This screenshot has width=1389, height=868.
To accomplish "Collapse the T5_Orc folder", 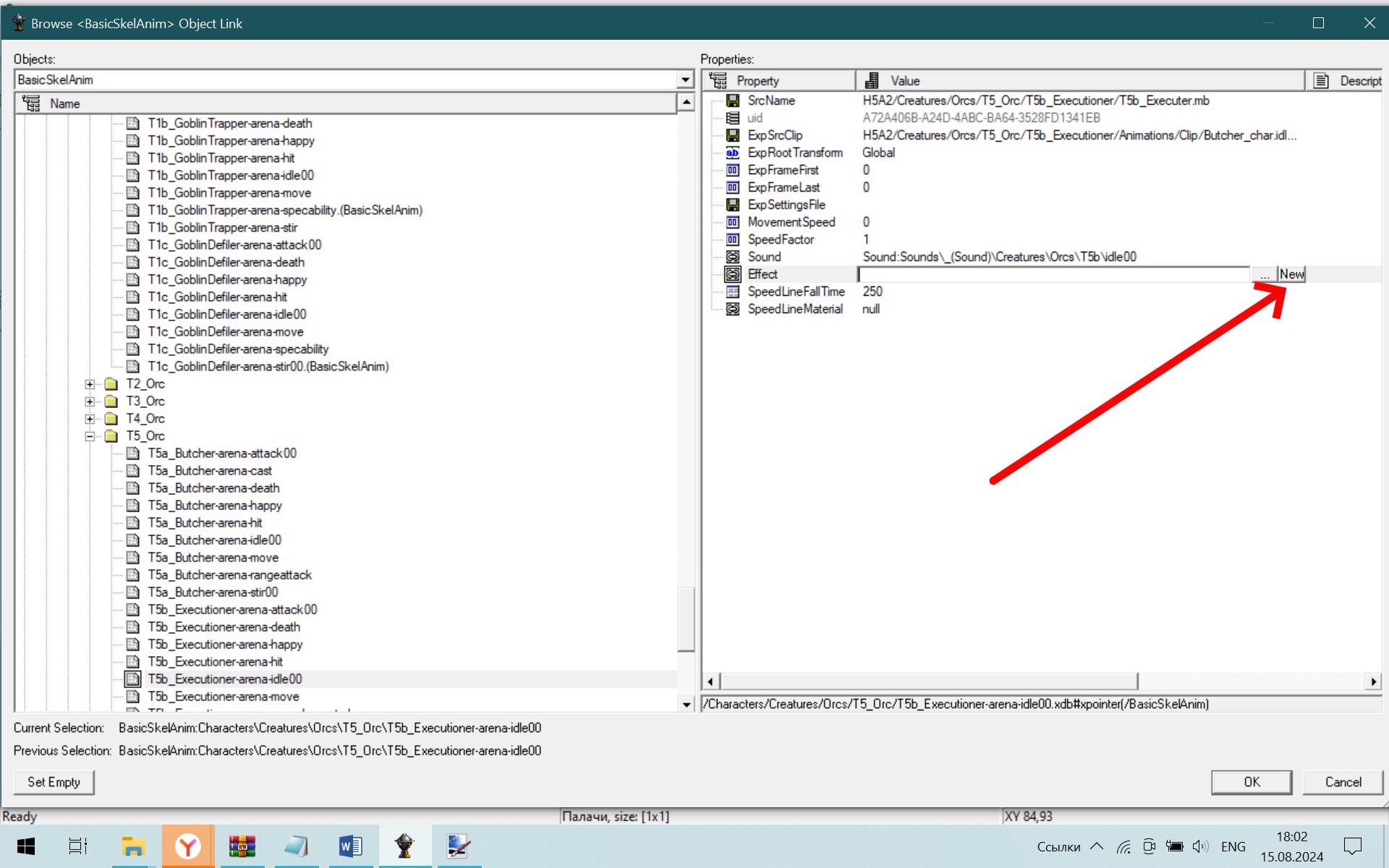I will click(x=90, y=436).
